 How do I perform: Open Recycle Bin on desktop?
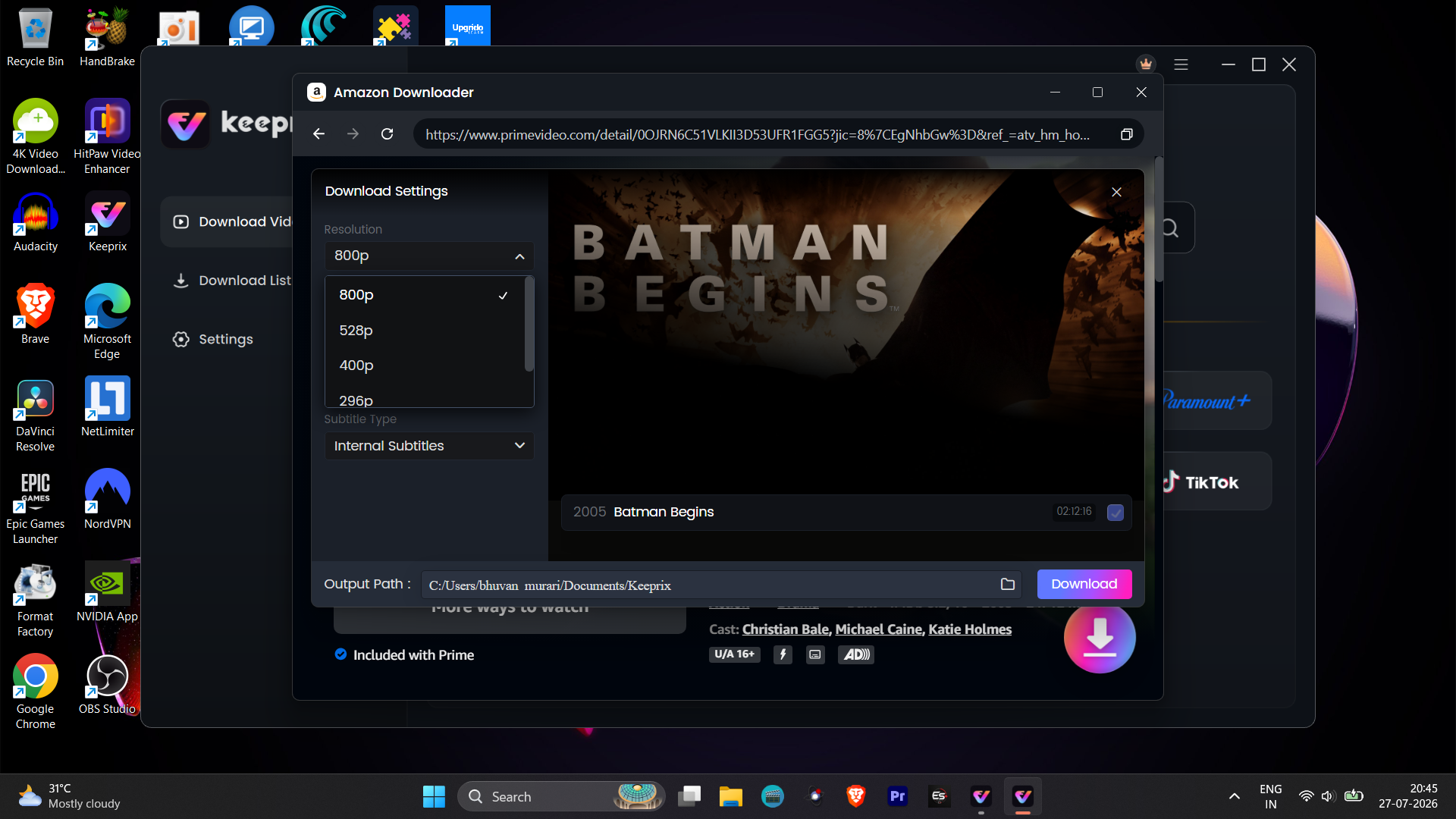[x=35, y=37]
